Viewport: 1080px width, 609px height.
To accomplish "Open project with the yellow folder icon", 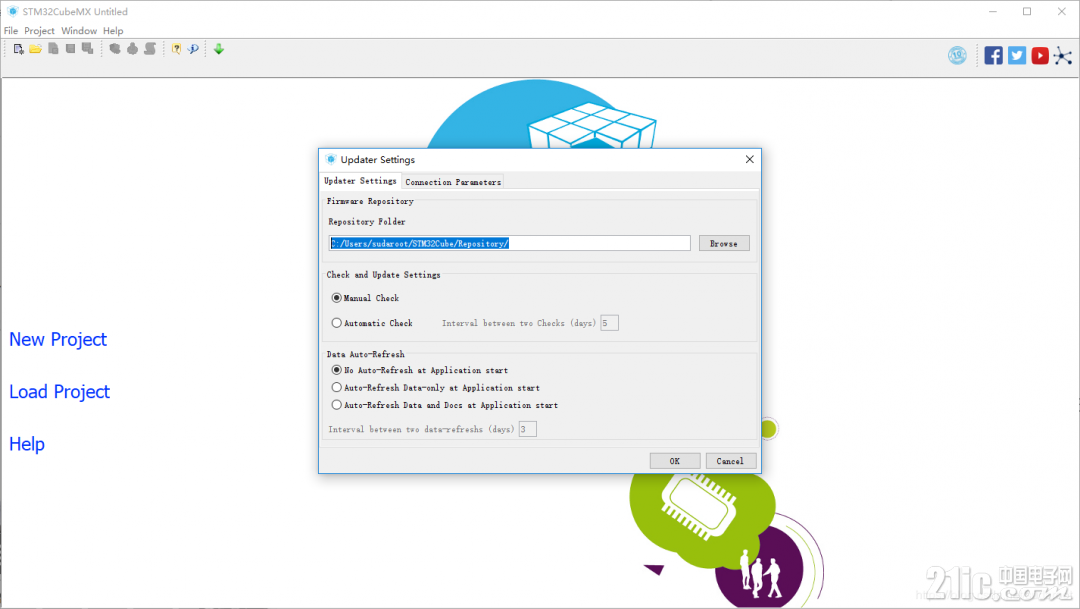I will tap(35, 49).
